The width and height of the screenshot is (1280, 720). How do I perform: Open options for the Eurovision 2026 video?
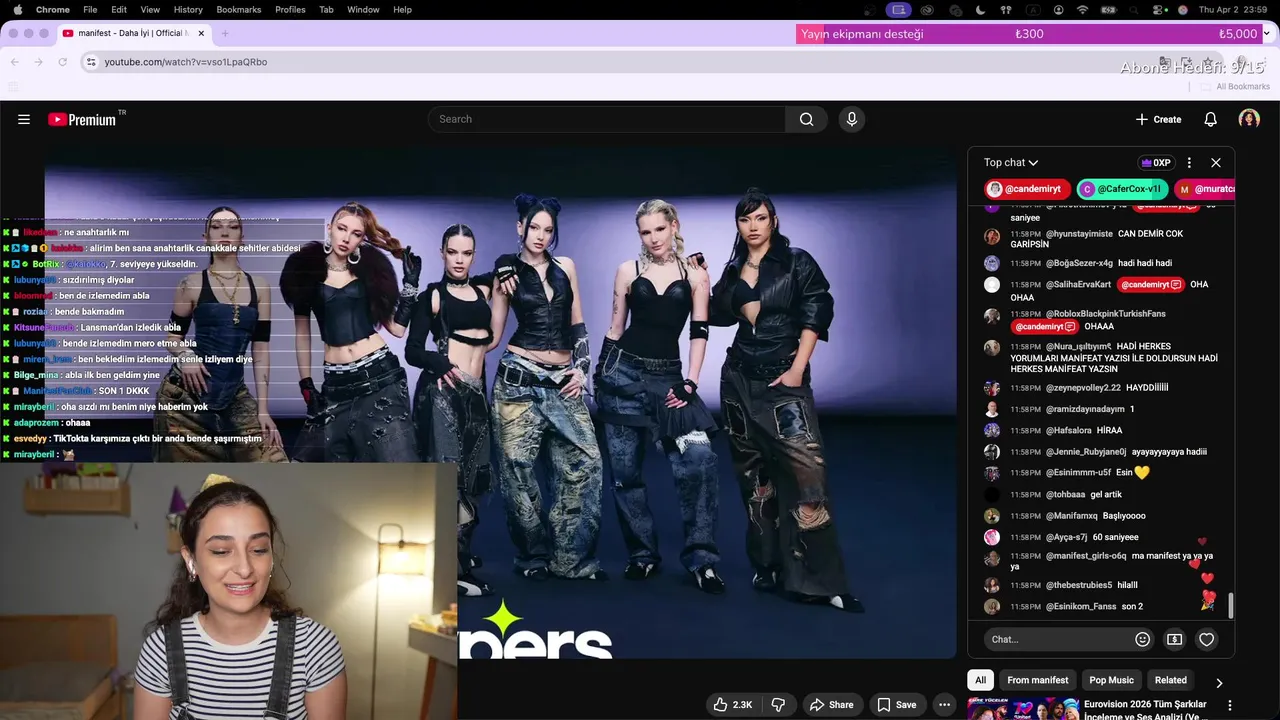tap(1230, 706)
